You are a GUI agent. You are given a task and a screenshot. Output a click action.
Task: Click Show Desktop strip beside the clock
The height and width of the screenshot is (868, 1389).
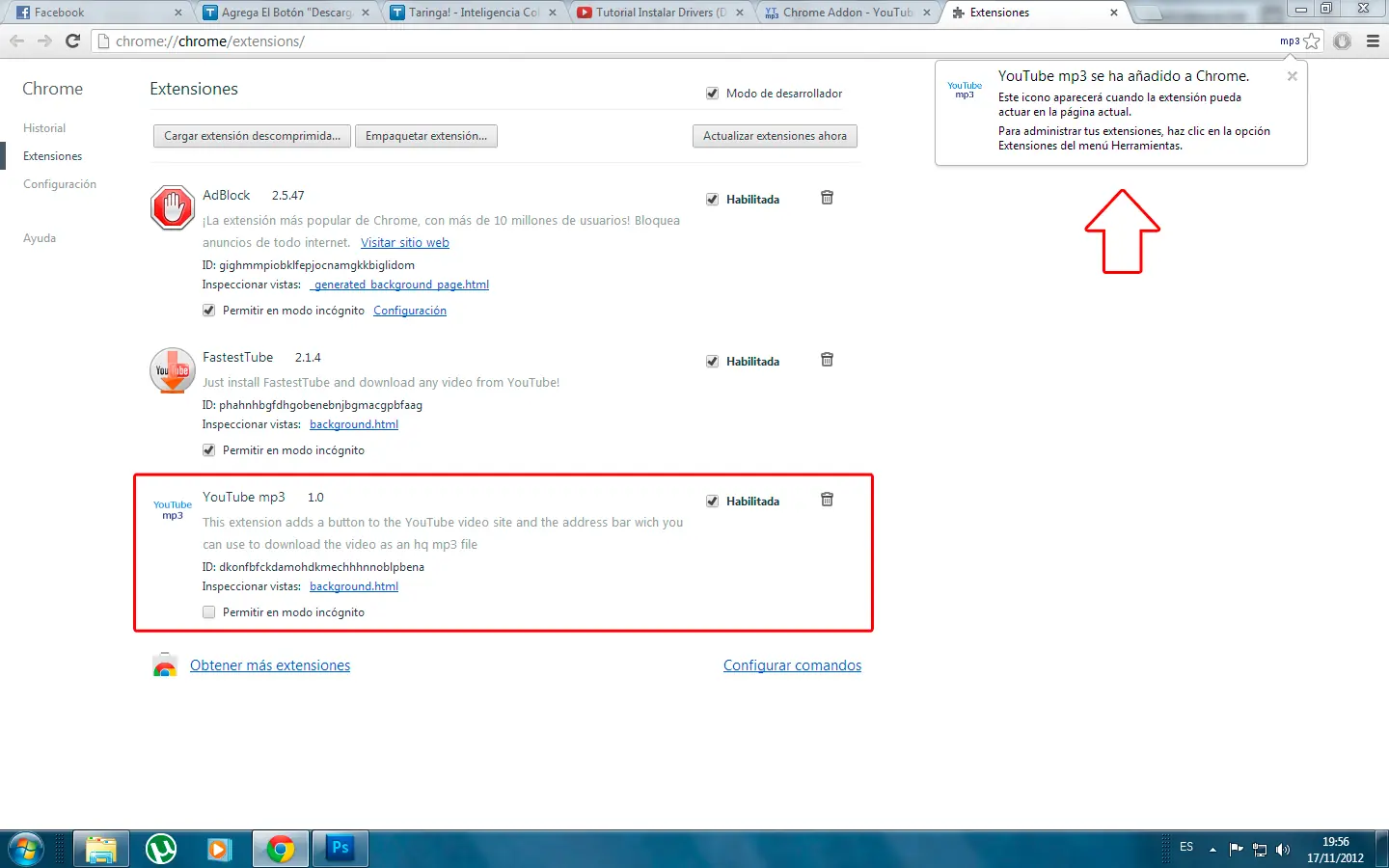(x=1382, y=850)
